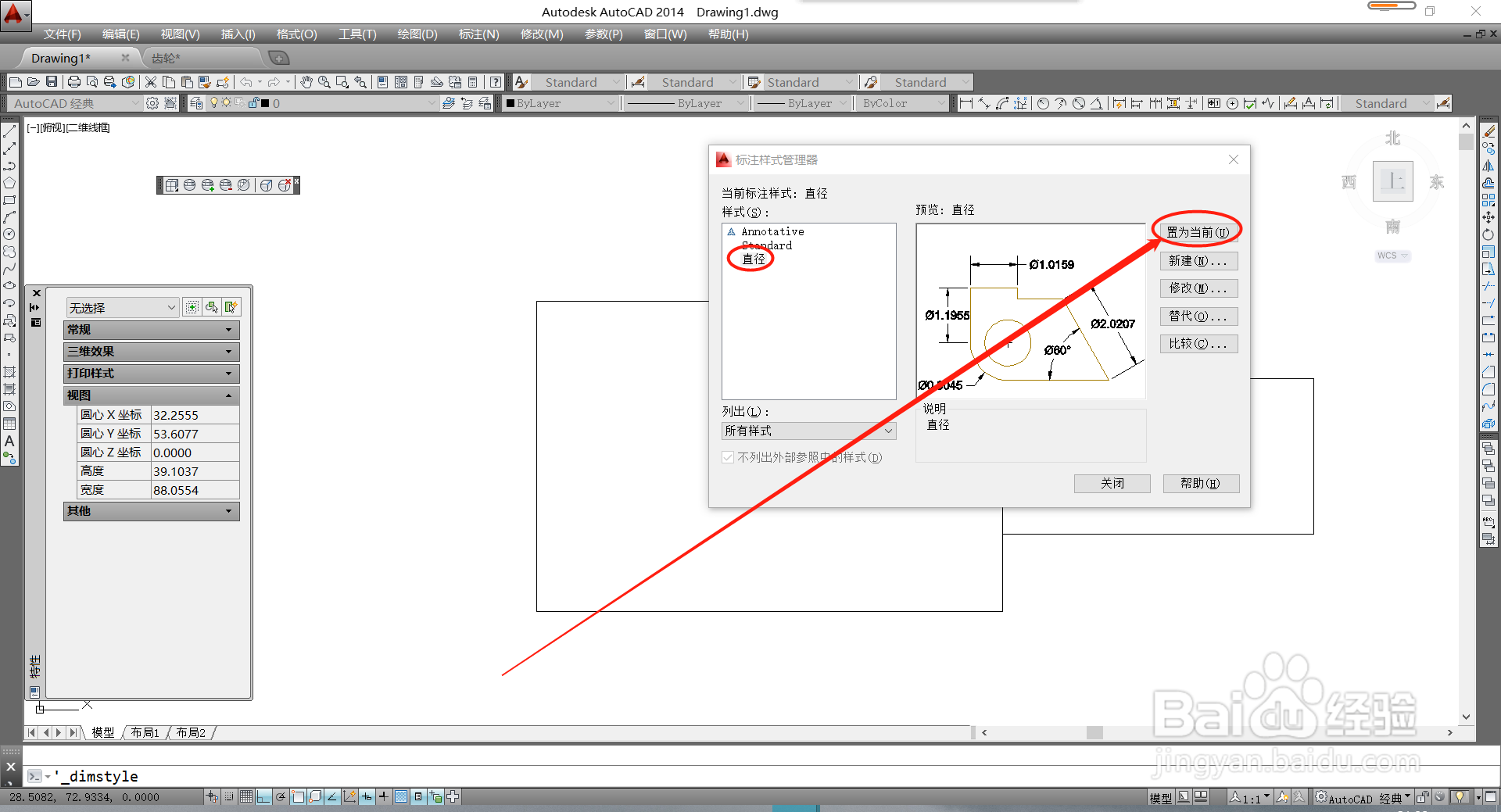Toggle Snap mode in status bar
The width and height of the screenshot is (1501, 812).
click(x=229, y=796)
